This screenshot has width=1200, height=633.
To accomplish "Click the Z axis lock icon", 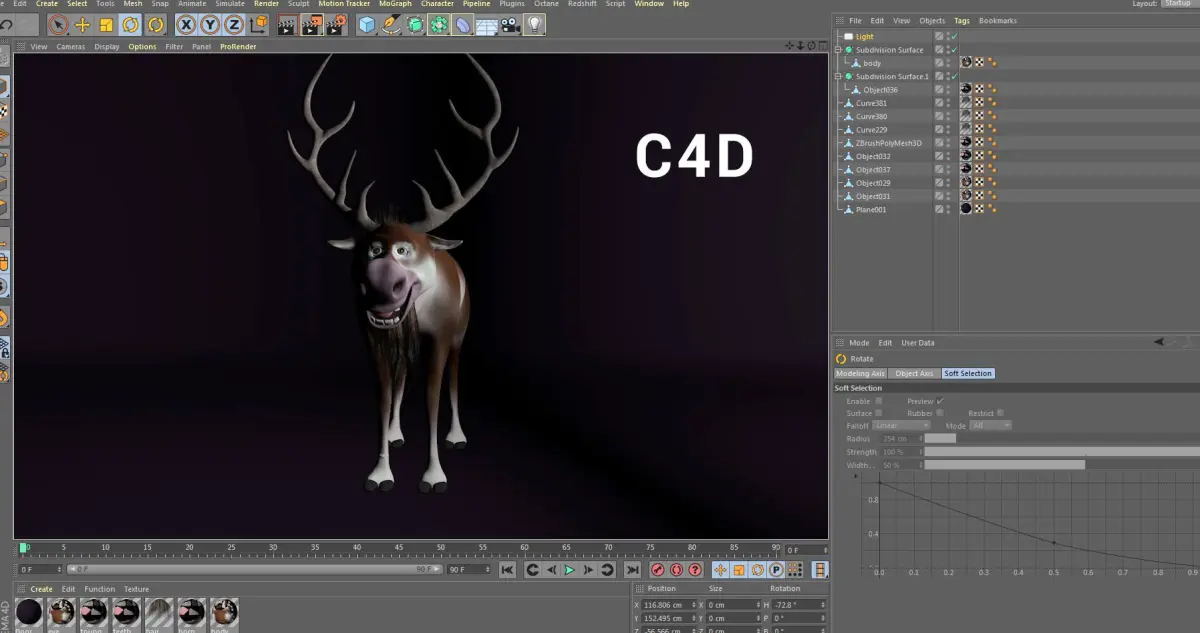I will point(234,25).
